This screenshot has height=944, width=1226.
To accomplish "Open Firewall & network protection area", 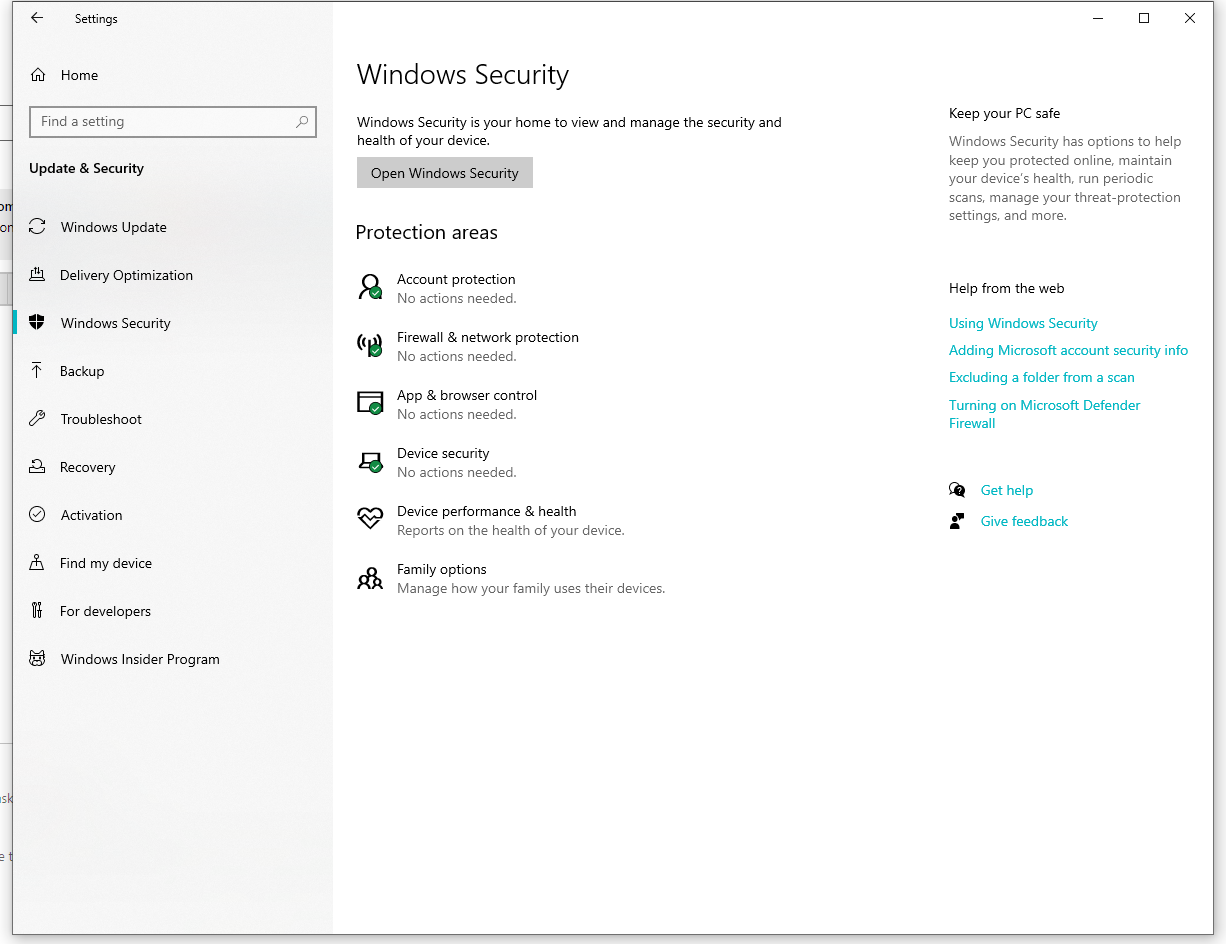I will pyautogui.click(x=468, y=346).
